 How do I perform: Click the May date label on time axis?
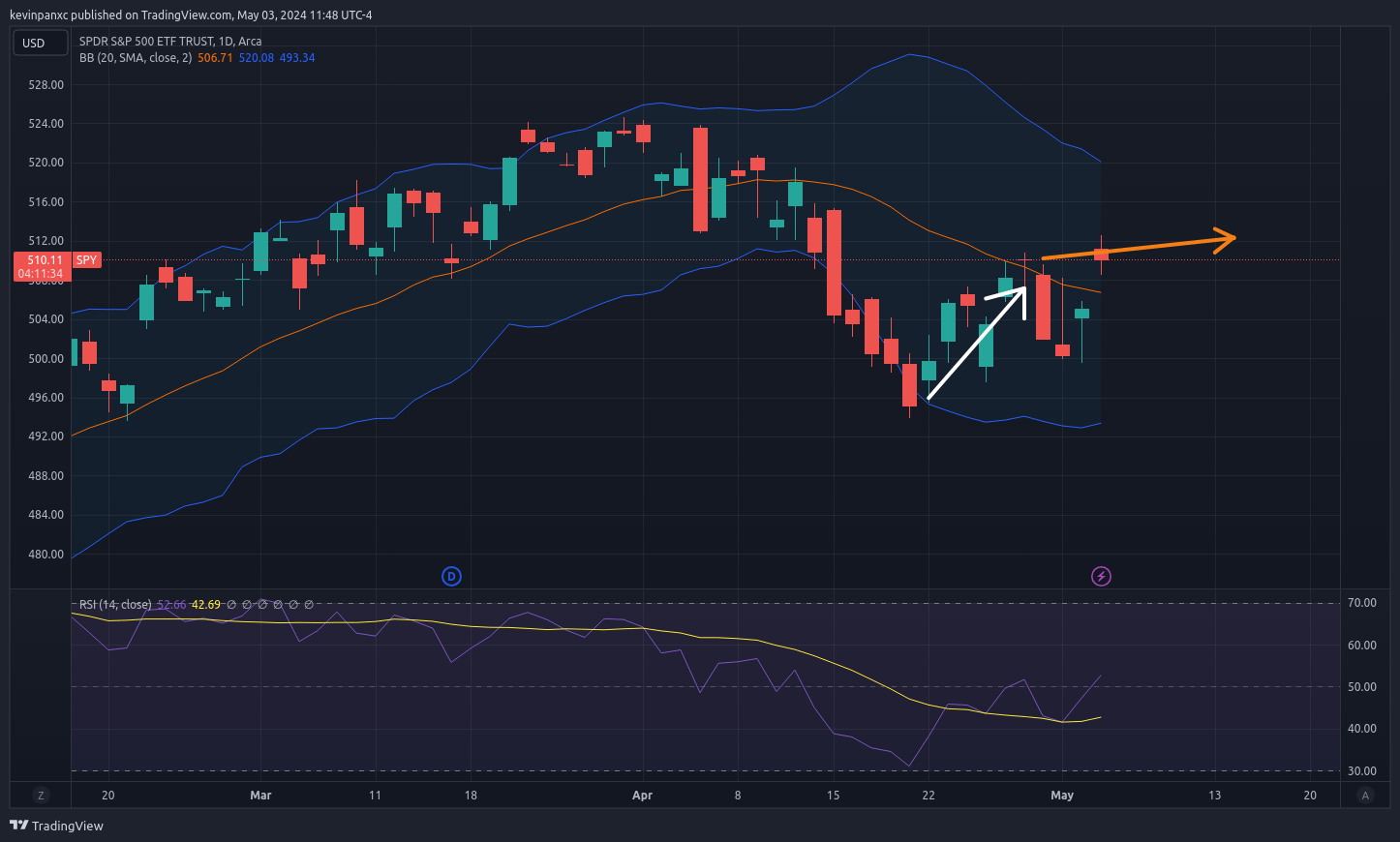pyautogui.click(x=1062, y=796)
